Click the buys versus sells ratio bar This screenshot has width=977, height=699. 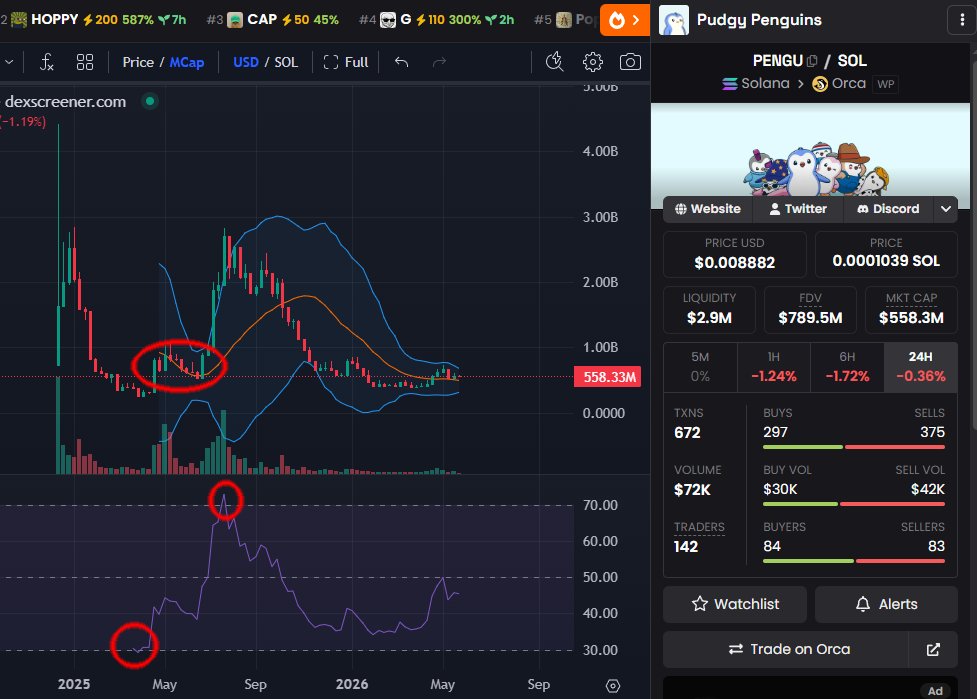tap(854, 447)
